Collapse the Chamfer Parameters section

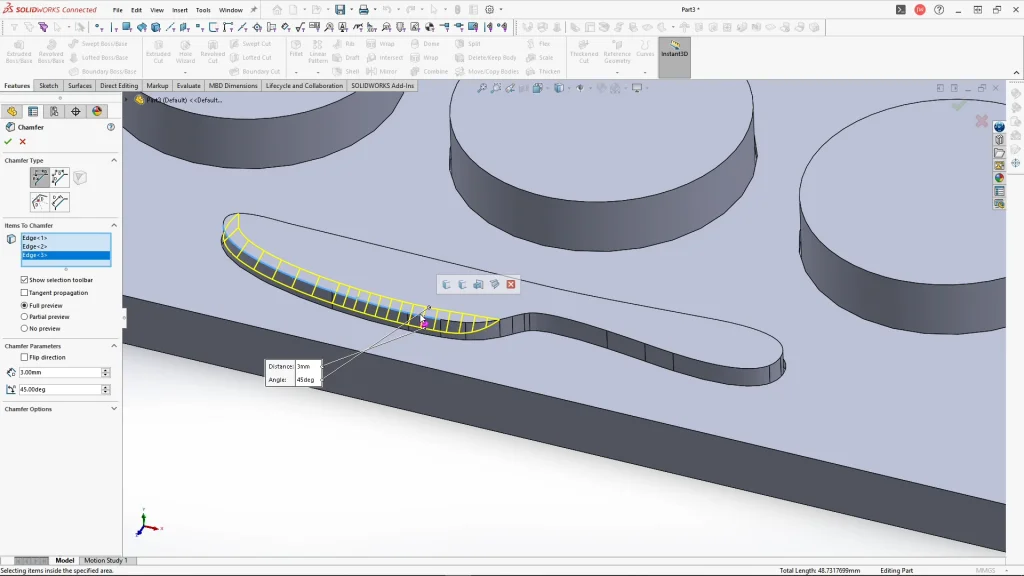pyautogui.click(x=113, y=346)
